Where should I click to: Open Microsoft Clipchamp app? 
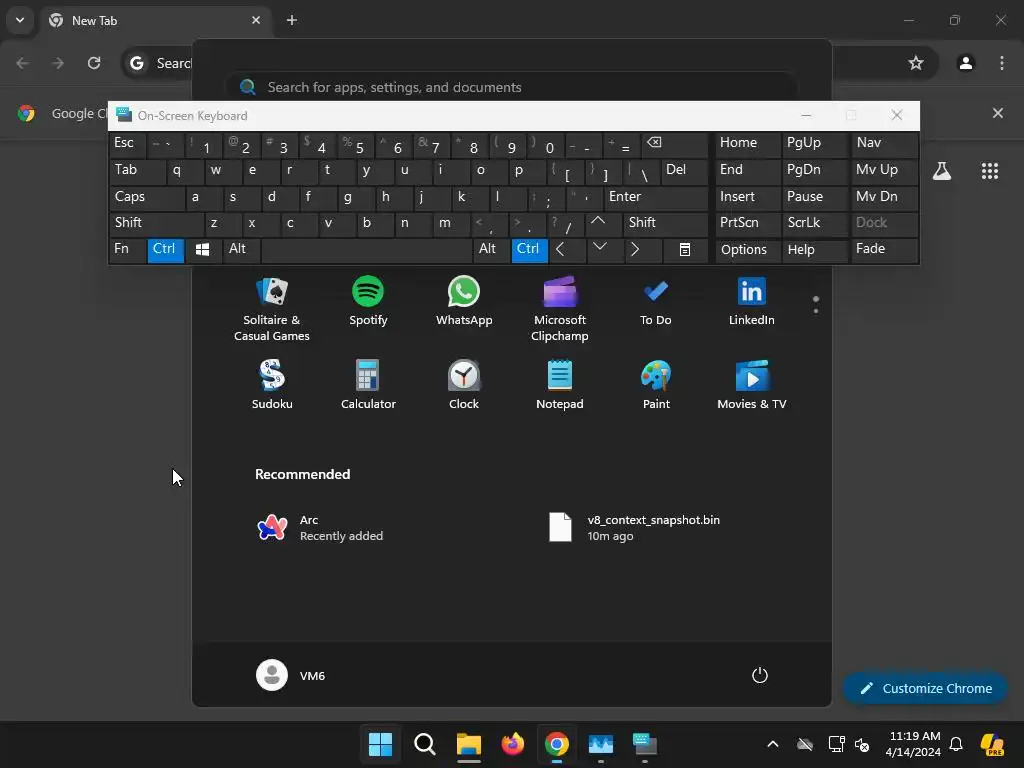[x=560, y=309]
